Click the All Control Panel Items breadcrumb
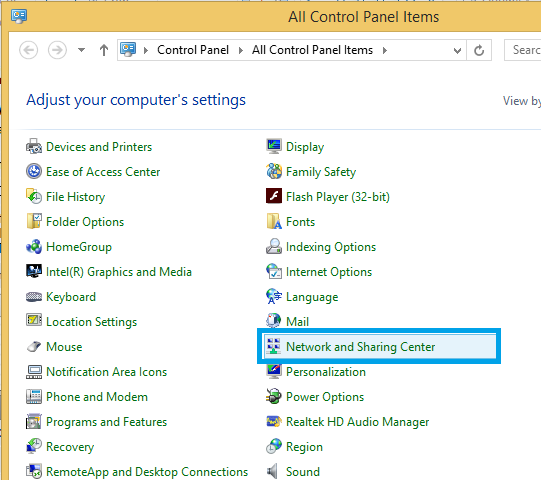Screen dimensions: 541x480 click(312, 50)
